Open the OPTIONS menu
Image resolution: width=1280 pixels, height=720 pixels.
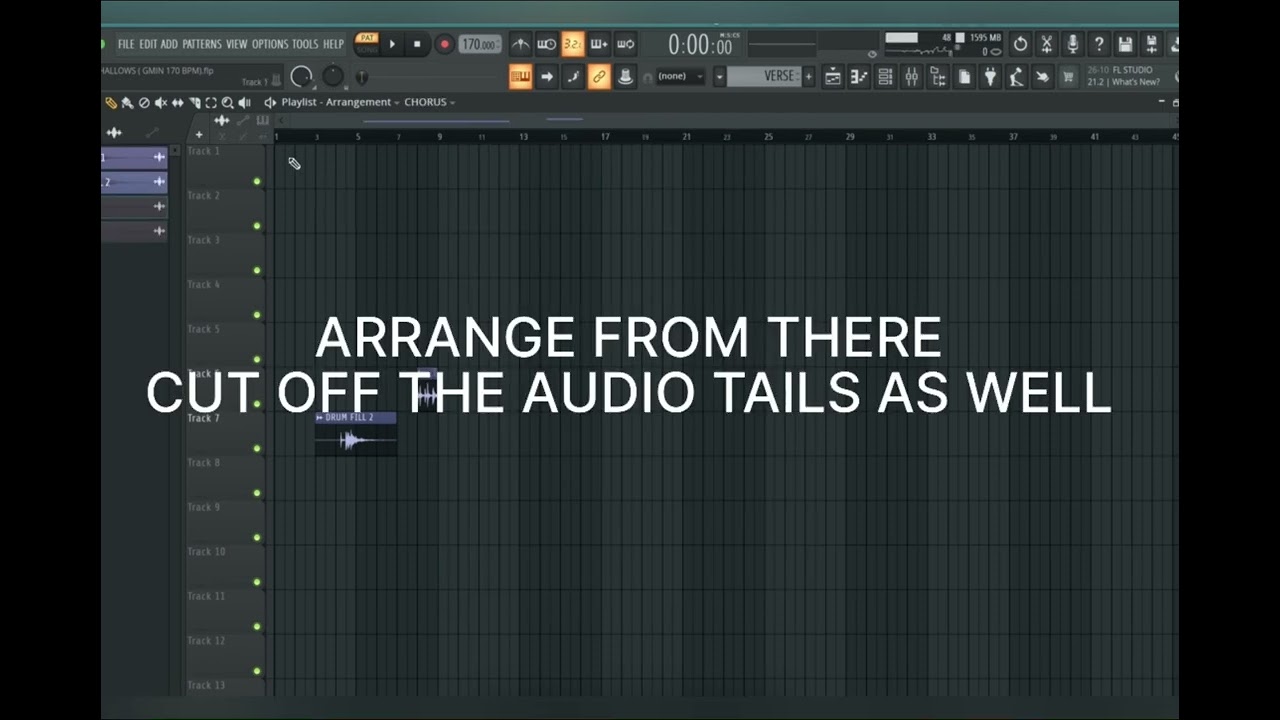[271, 44]
